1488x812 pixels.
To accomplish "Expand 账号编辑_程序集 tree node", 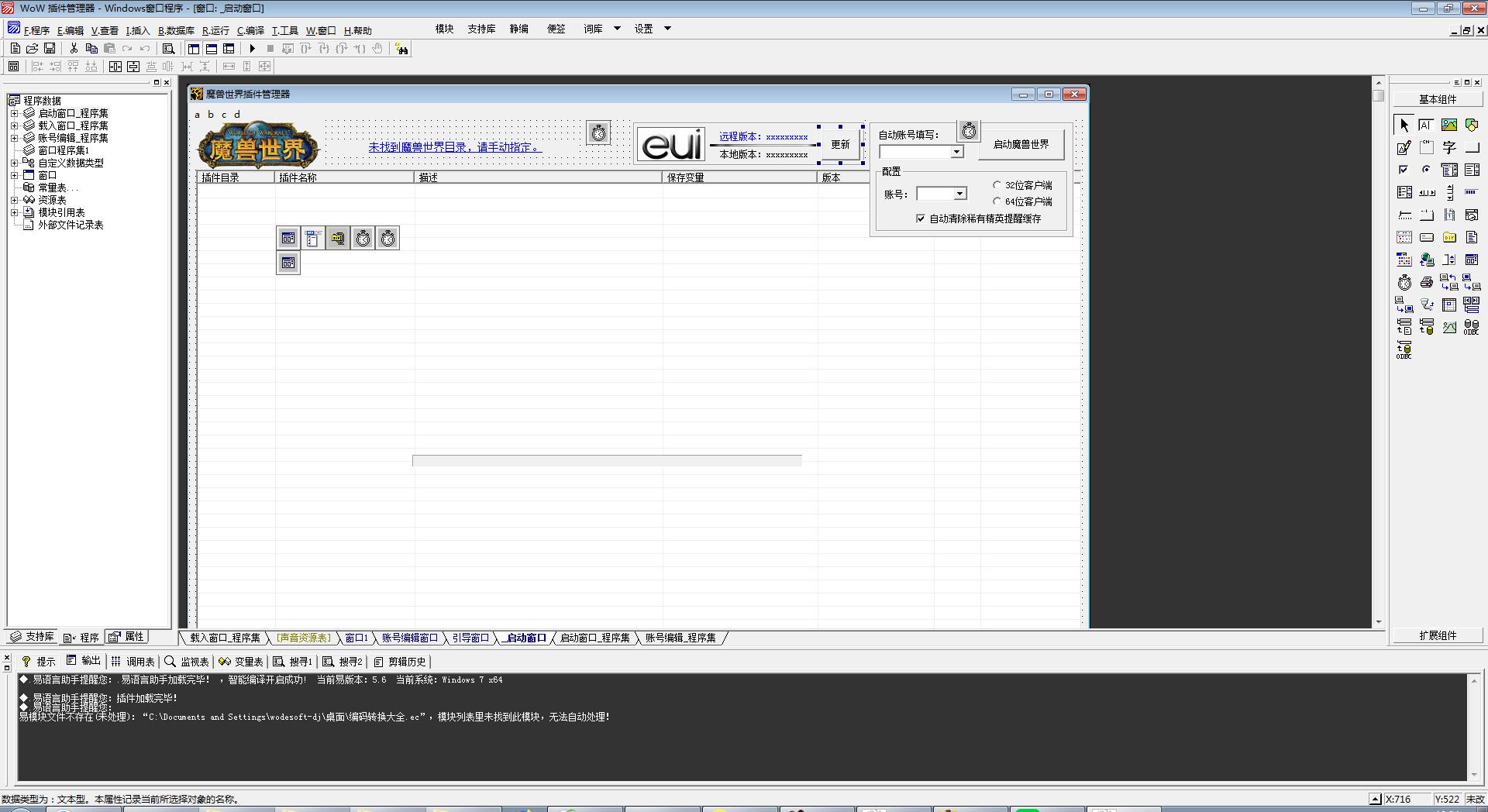I will tap(14, 138).
